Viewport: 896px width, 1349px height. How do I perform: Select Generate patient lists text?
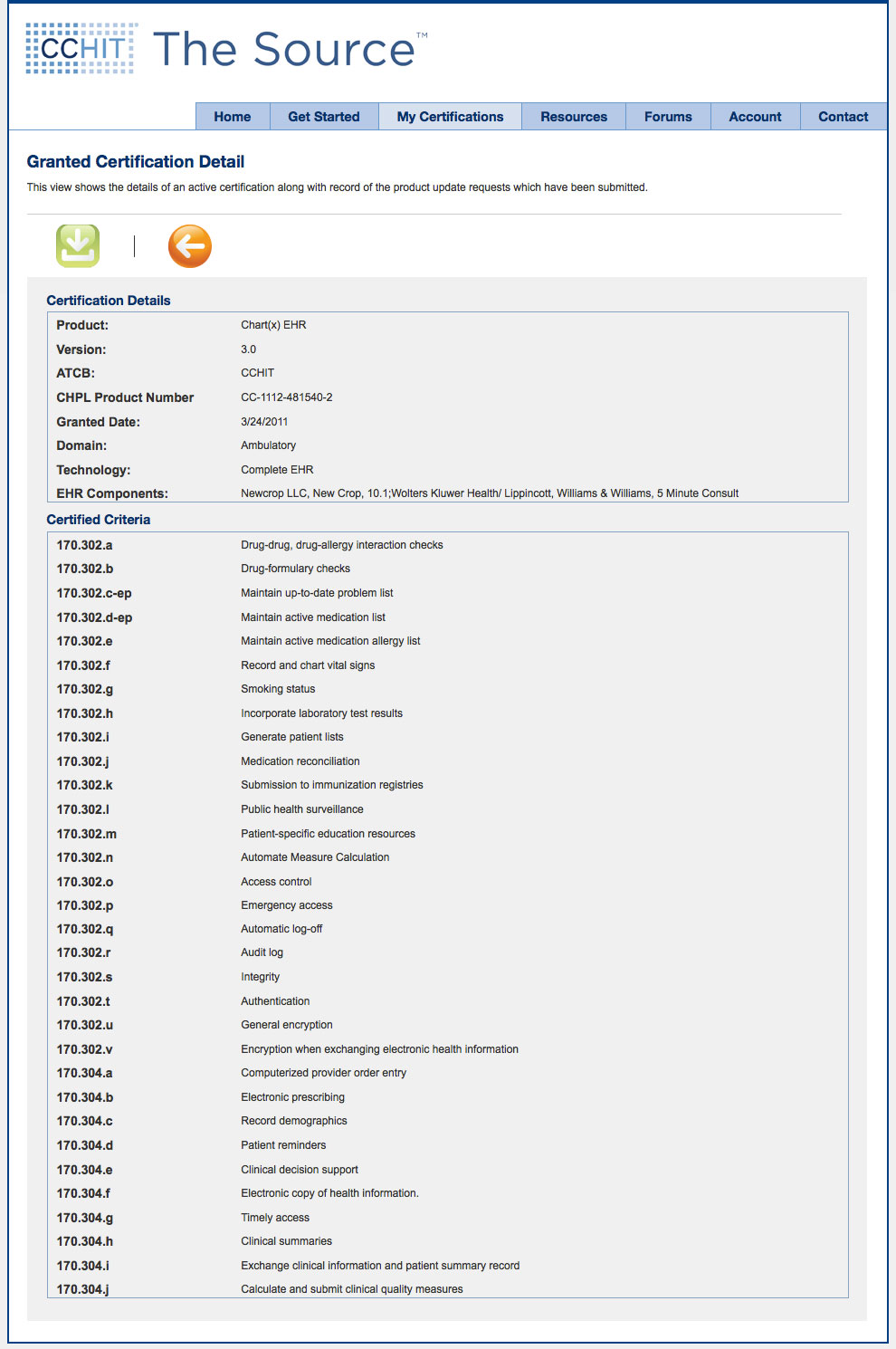292,737
